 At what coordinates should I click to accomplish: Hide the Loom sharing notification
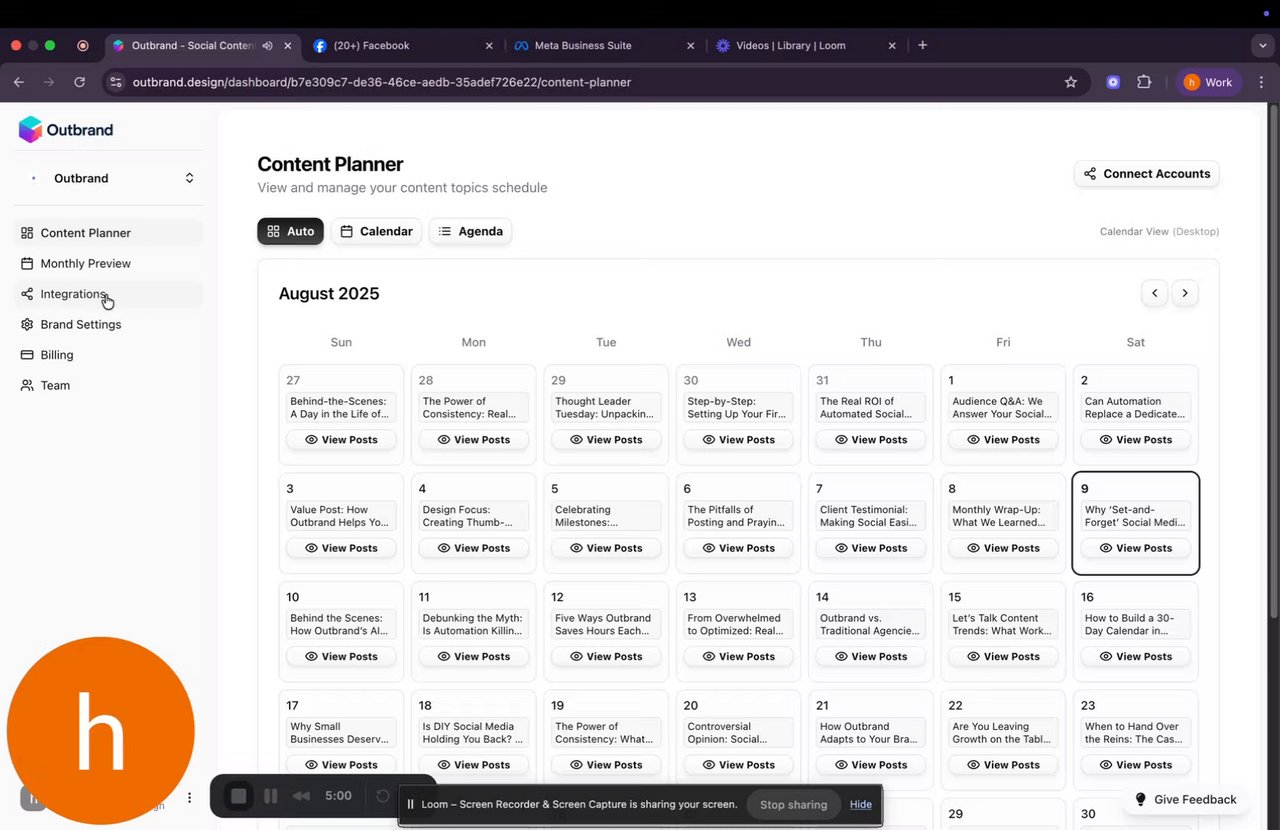(x=861, y=805)
